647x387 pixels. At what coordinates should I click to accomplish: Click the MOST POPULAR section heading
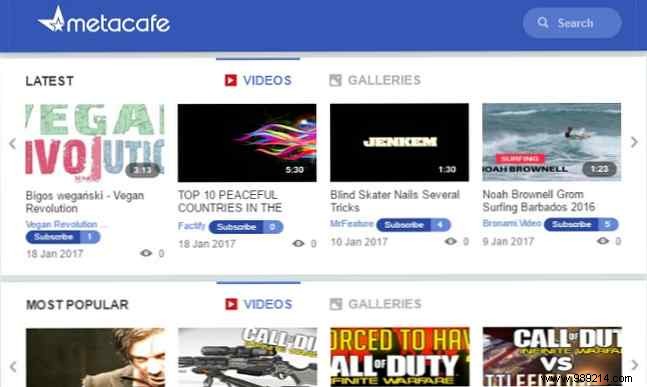point(77,305)
